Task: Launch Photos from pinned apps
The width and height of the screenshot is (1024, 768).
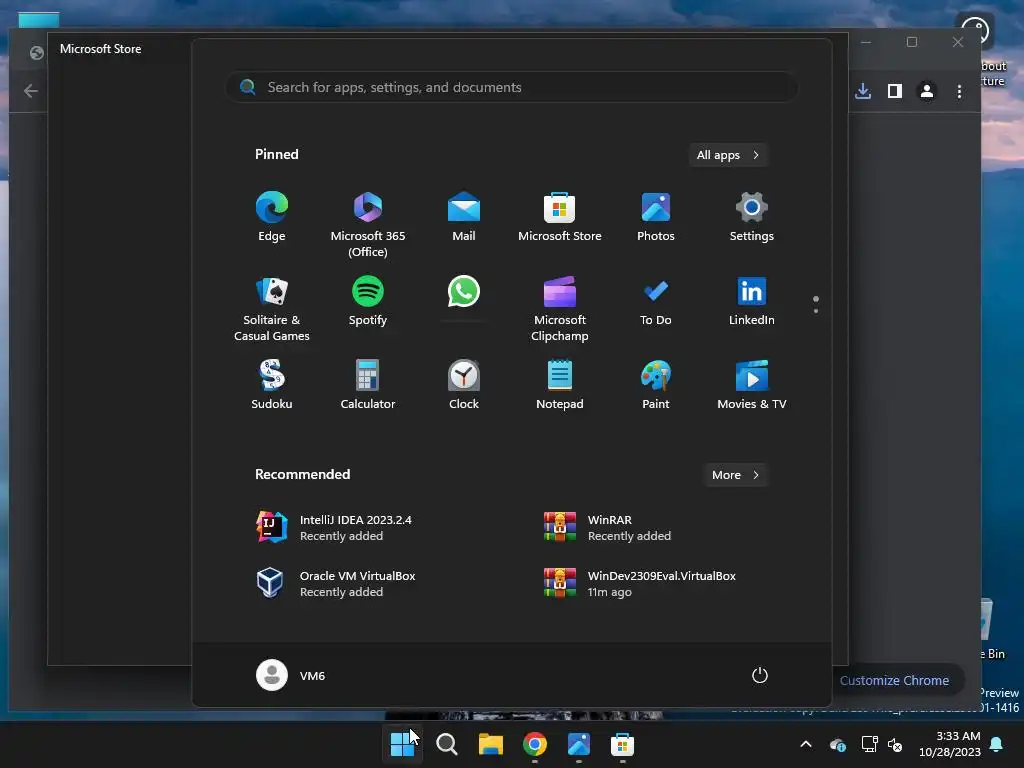Action: coord(656,218)
